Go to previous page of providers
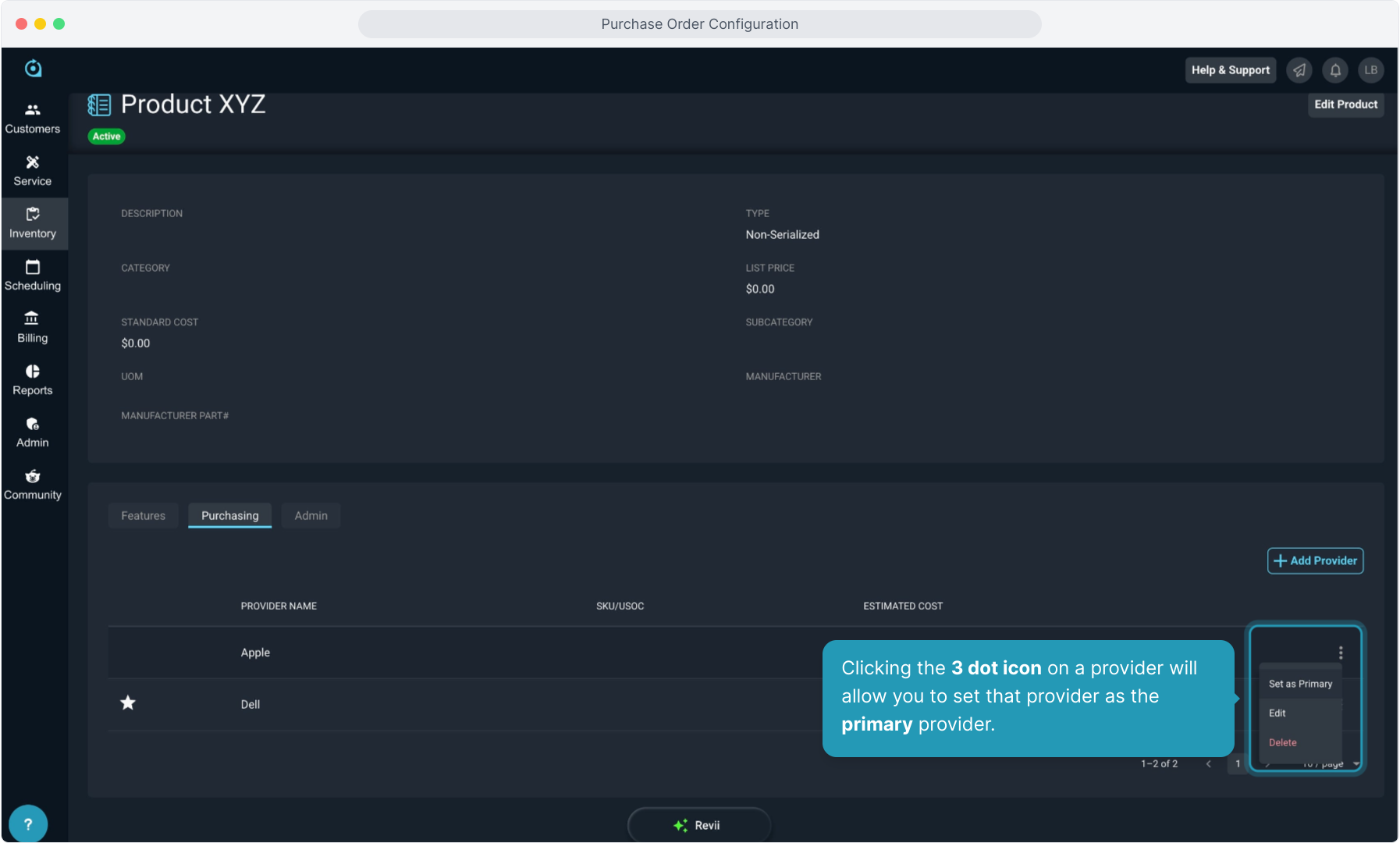The image size is (1400, 843). tap(1208, 764)
